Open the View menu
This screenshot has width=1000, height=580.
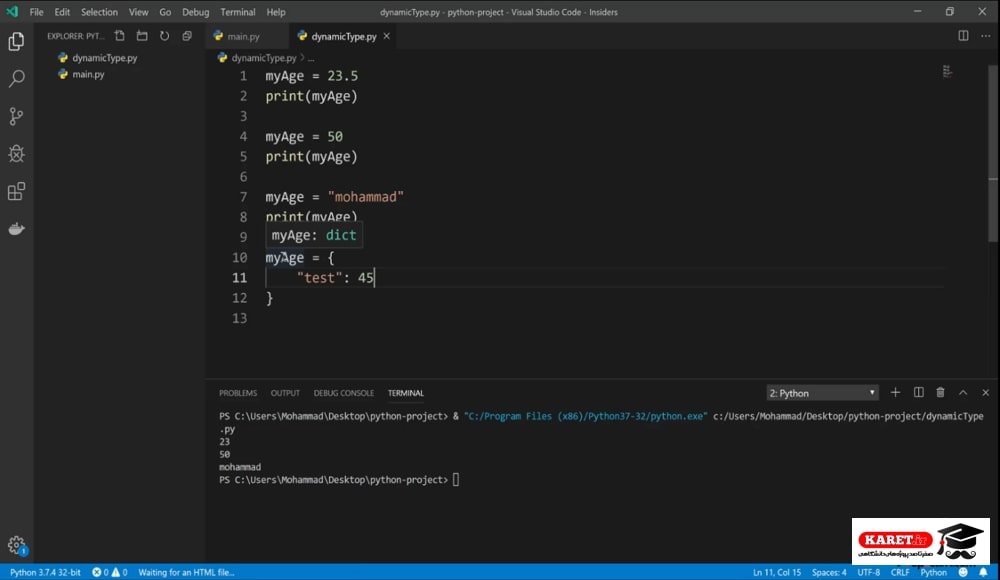click(138, 12)
